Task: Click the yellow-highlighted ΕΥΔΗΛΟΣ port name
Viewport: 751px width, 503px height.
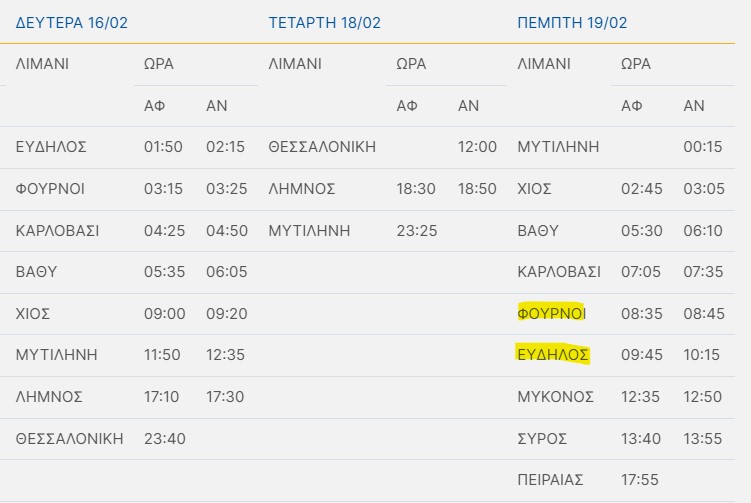Action: pyautogui.click(x=553, y=354)
